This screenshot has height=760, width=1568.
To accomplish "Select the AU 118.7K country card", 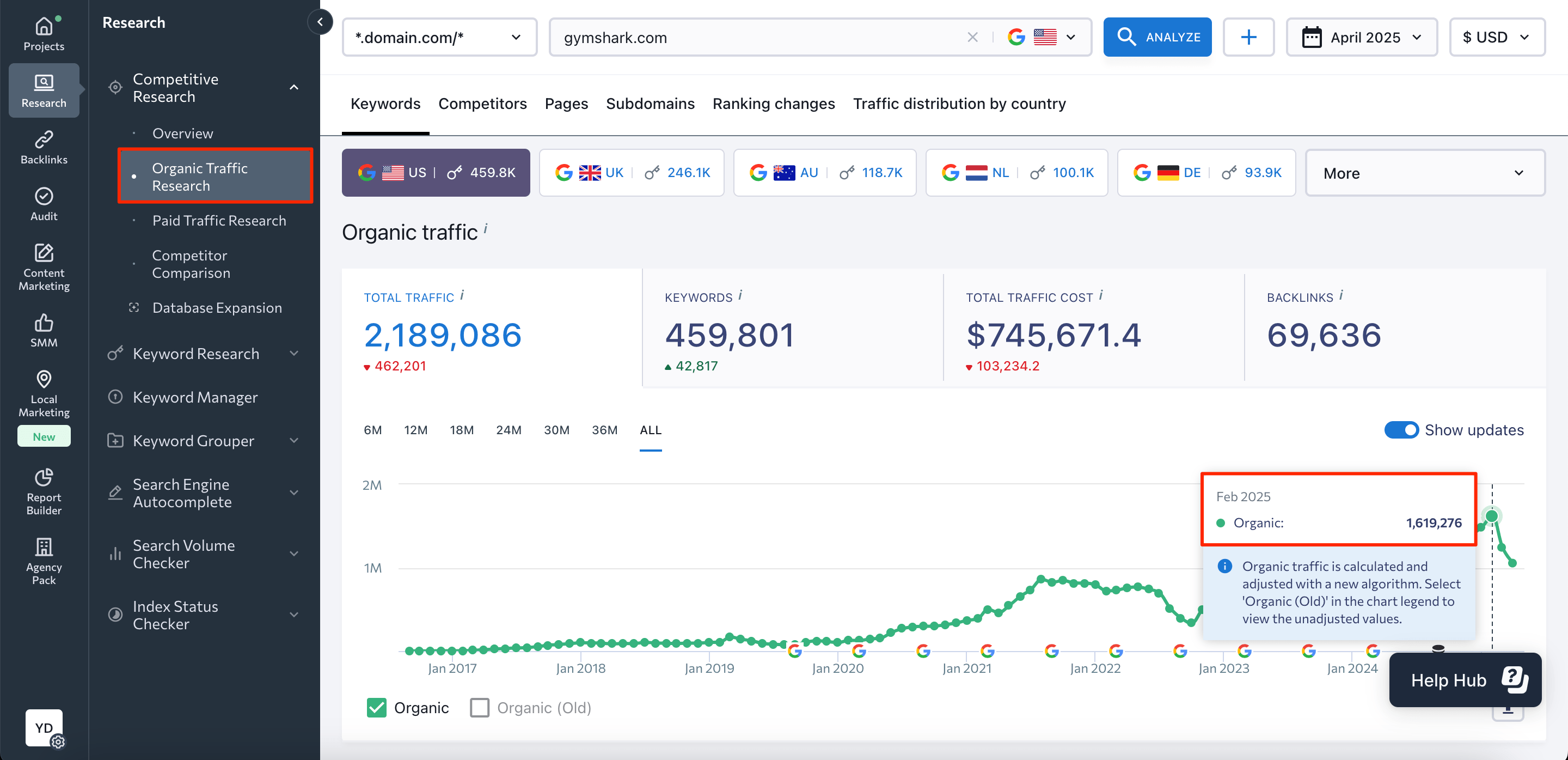I will pos(825,173).
